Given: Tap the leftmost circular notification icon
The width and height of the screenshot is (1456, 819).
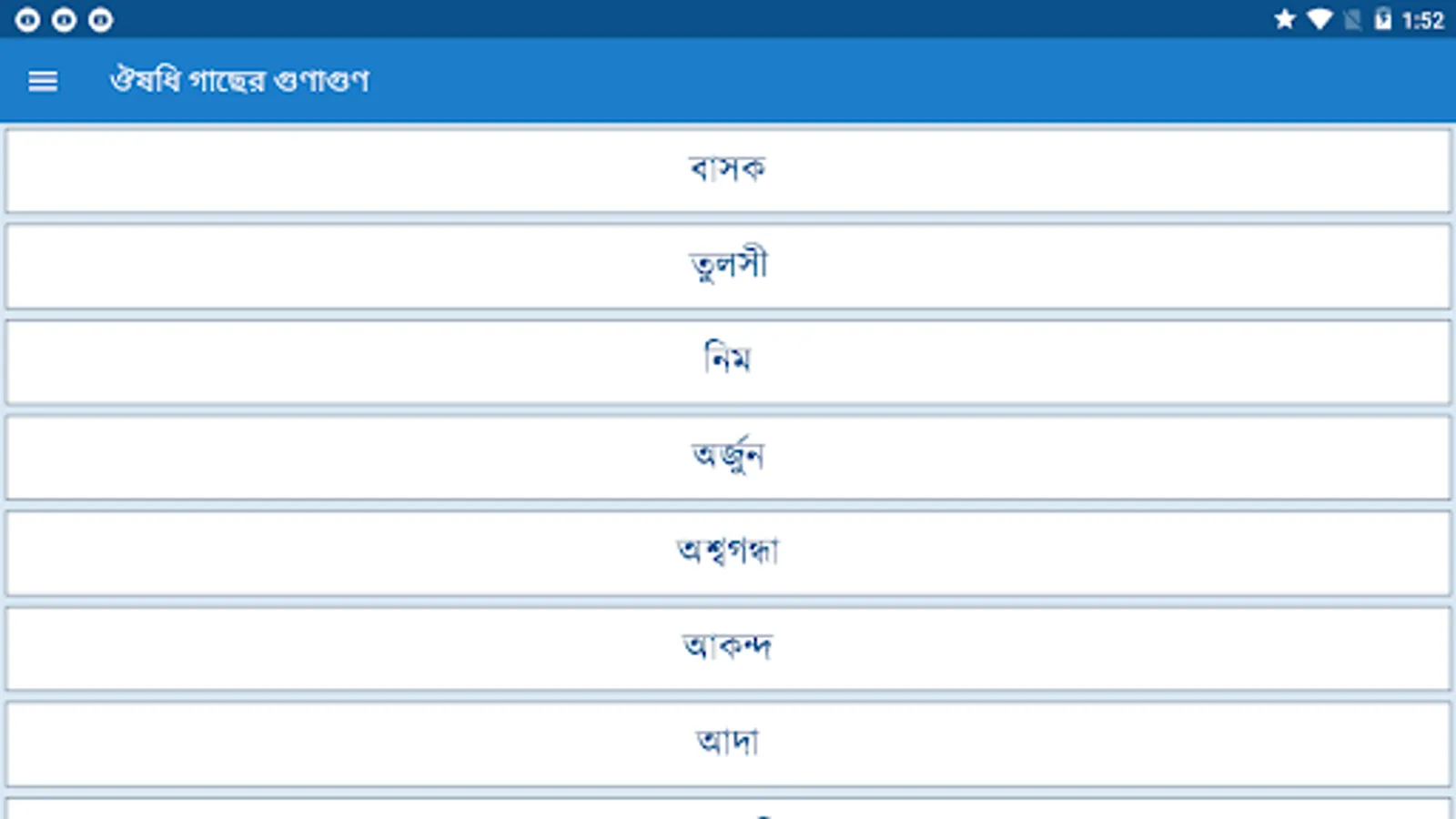Looking at the screenshot, I should pyautogui.click(x=27, y=19).
